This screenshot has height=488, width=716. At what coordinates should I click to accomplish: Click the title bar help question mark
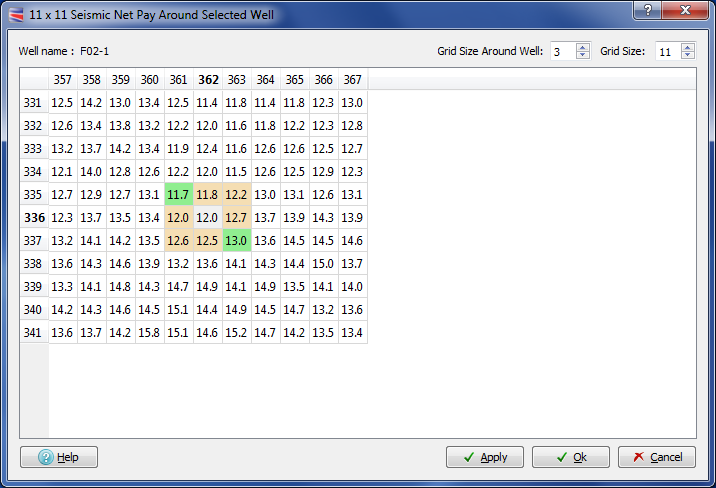(x=648, y=13)
